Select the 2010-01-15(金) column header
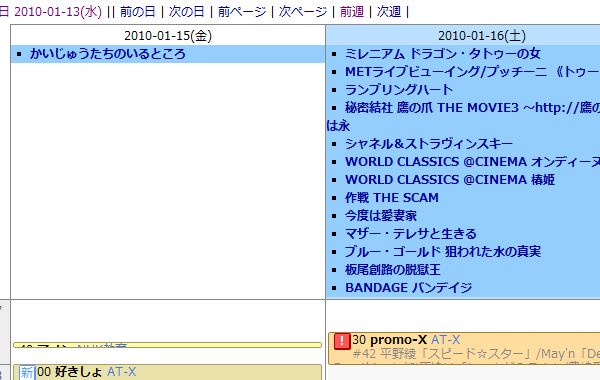The height and width of the screenshot is (380, 600). 168,36
